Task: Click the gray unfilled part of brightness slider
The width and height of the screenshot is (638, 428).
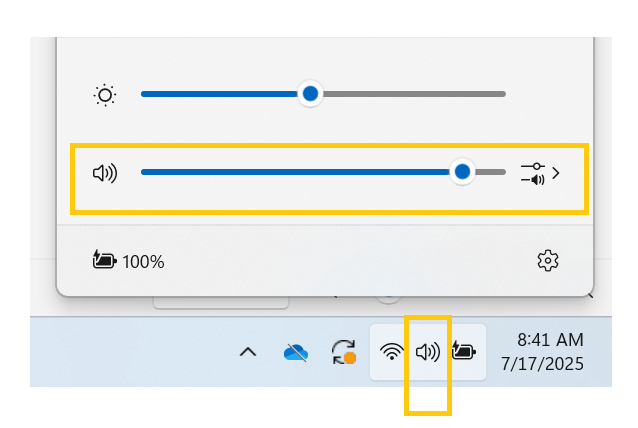Action: 414,94
